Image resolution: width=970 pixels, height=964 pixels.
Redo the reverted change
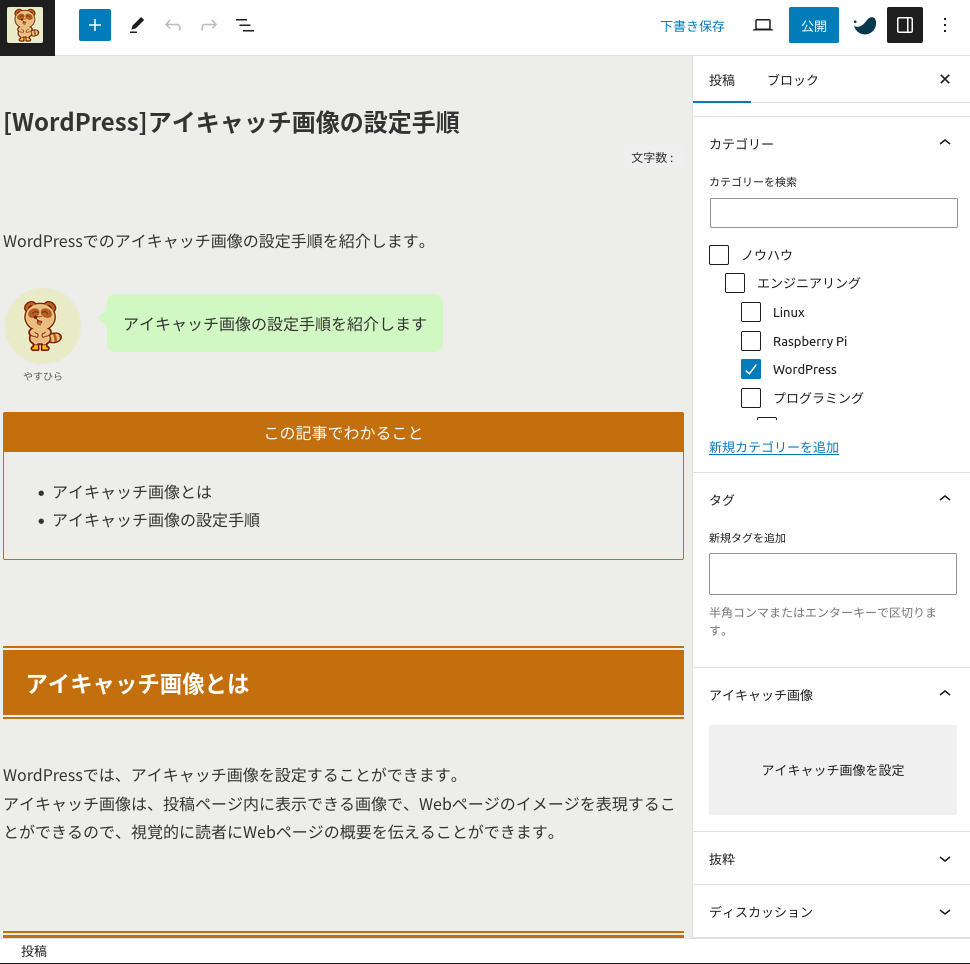(x=209, y=25)
